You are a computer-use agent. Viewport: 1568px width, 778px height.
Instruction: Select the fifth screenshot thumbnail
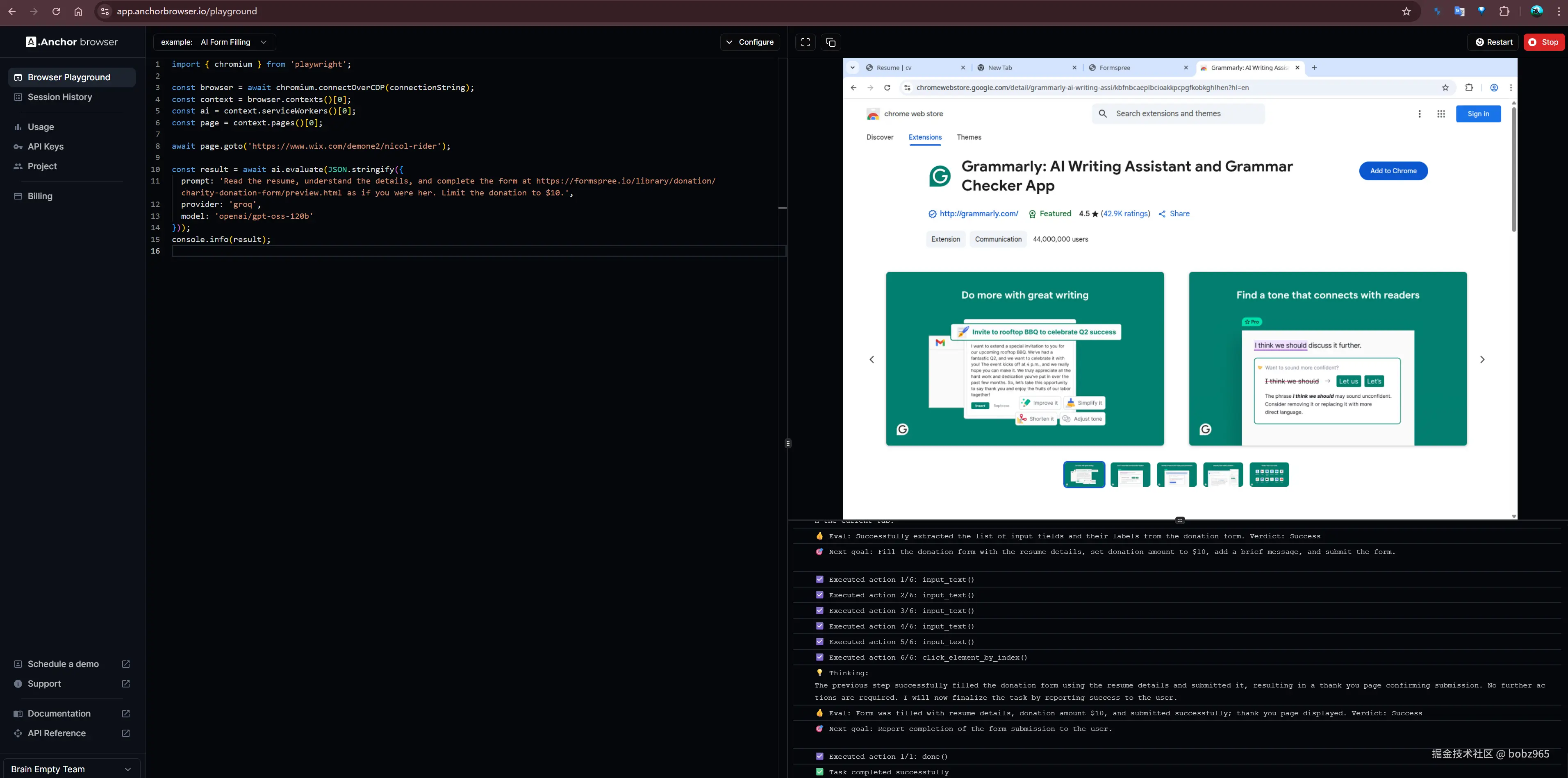(x=1268, y=474)
